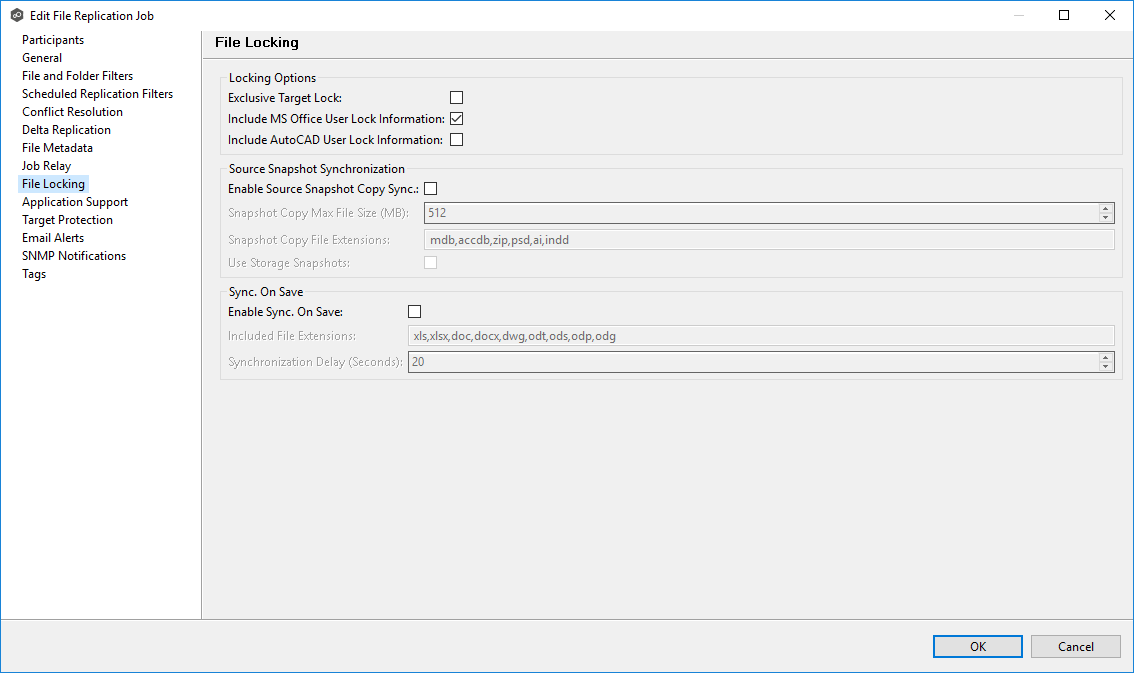Tick Include AutoCAD User Lock Information checkbox
Screen dimensions: 1134x673
coord(456,140)
